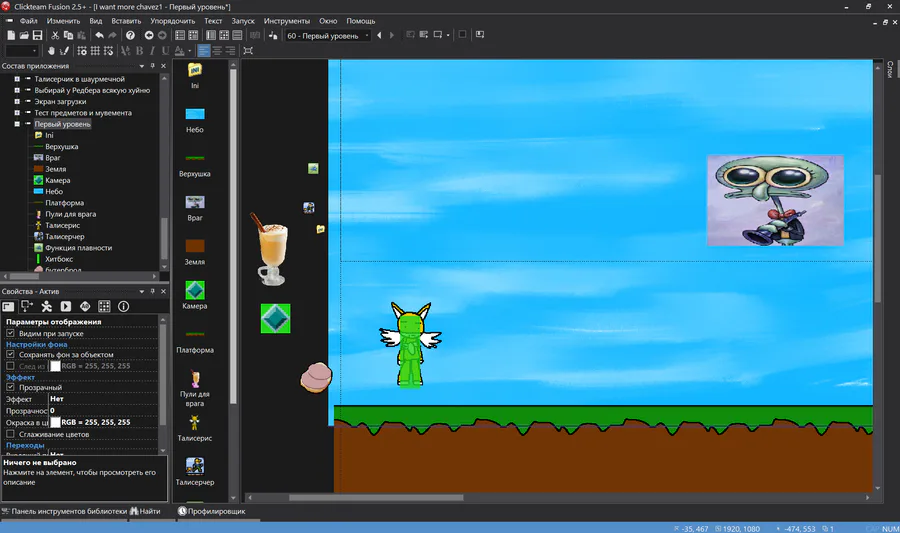Click the New file toolbar icon
Screen dimensions: 900x533
click(x=11, y=36)
